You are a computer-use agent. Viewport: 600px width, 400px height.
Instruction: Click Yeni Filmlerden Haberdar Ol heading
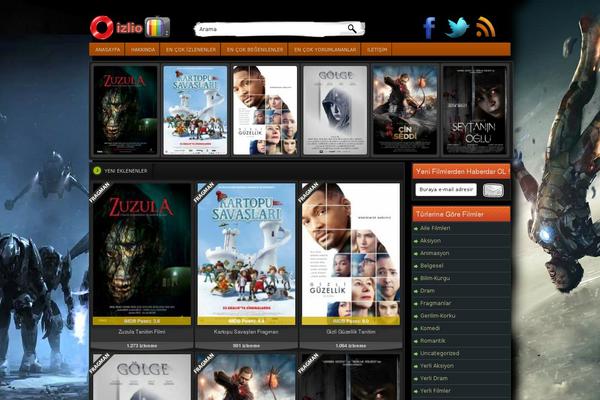pos(461,171)
